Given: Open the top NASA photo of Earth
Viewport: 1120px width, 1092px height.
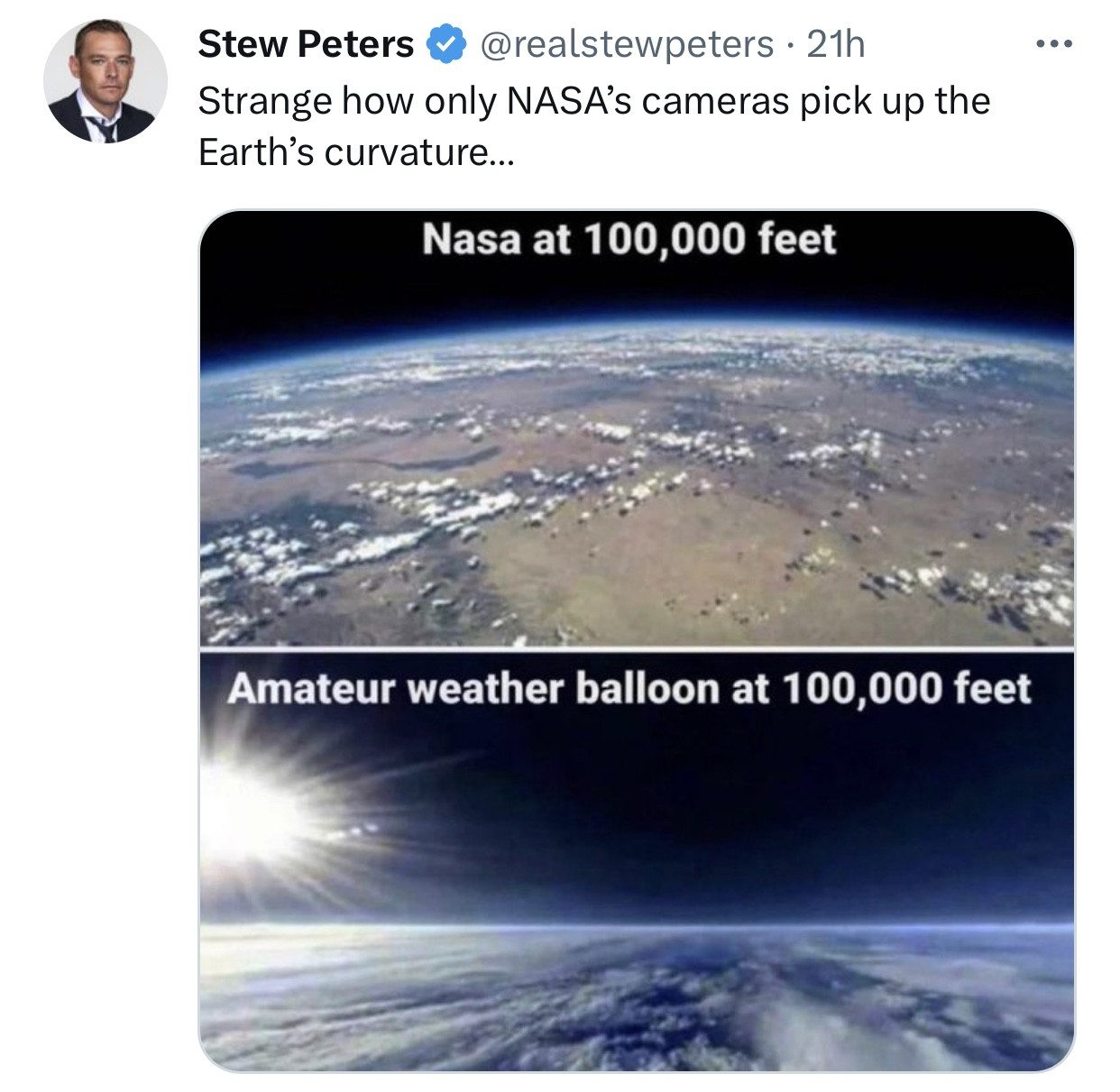Looking at the screenshot, I should tap(637, 469).
